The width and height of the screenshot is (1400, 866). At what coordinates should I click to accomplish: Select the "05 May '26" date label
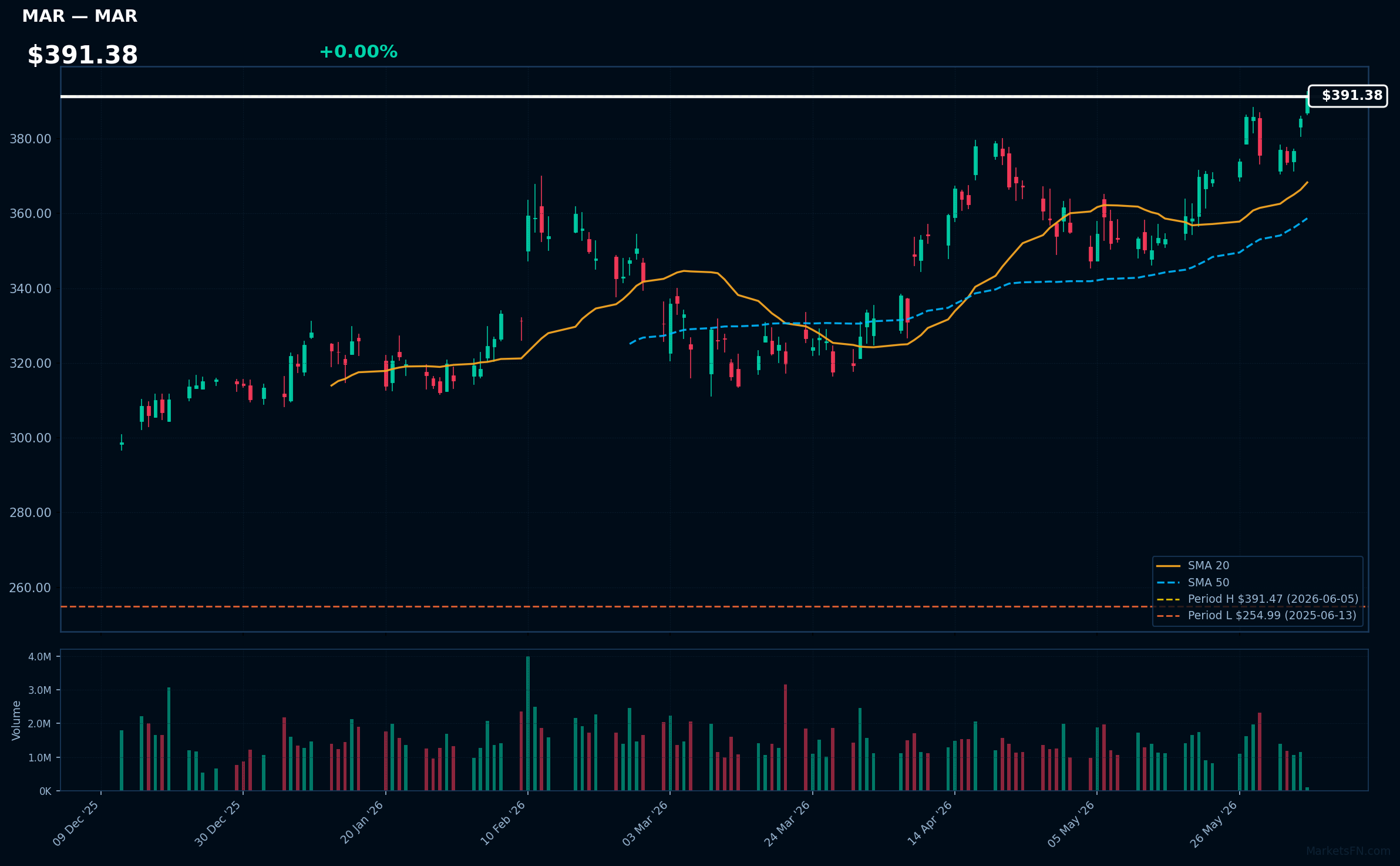1072,823
